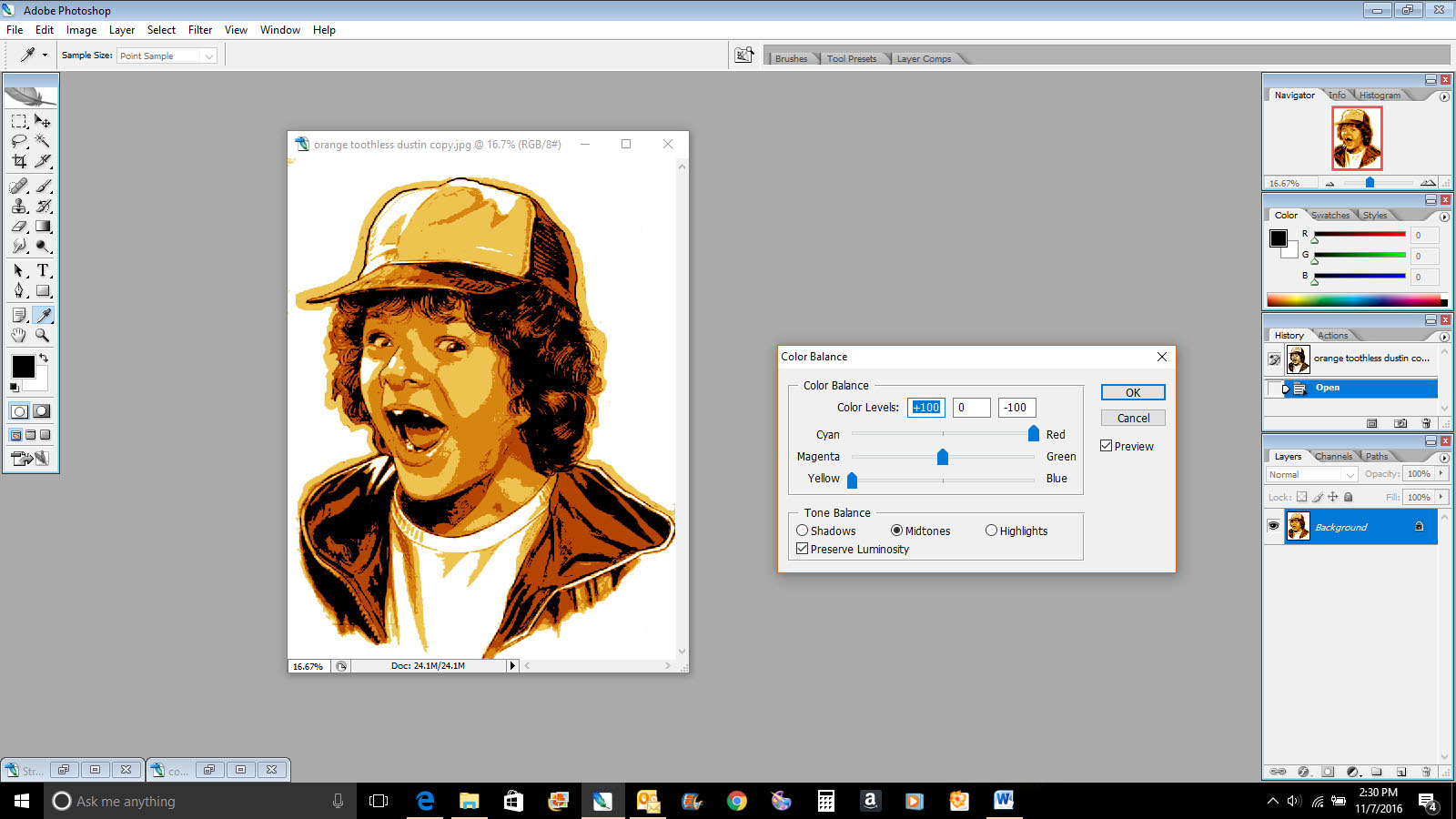Click the Cyan-Red slider handle
This screenshot has width=1456, height=819.
(1033, 433)
